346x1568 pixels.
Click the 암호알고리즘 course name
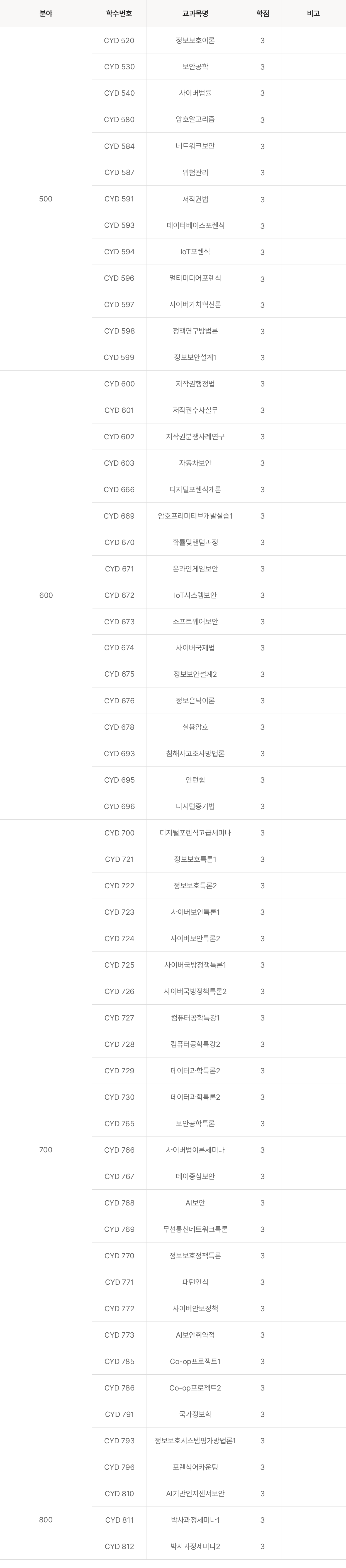click(195, 120)
